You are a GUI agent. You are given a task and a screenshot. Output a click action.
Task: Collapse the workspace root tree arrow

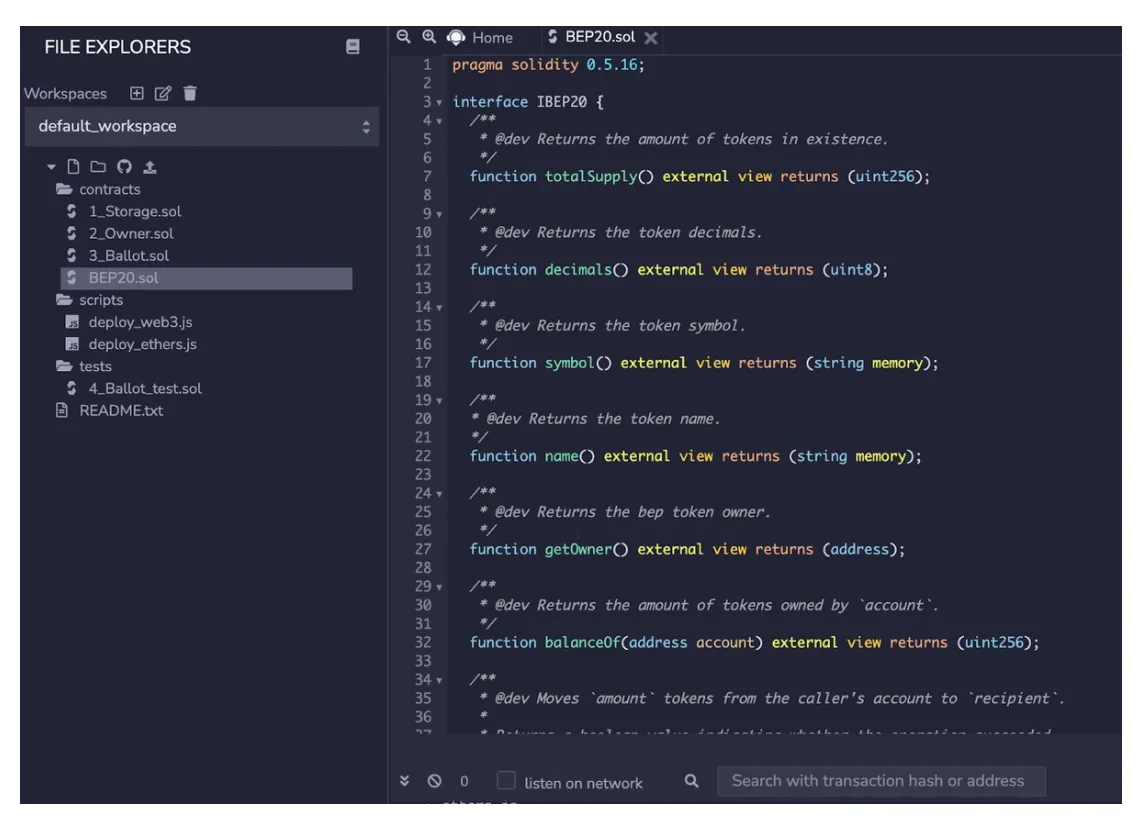point(51,167)
